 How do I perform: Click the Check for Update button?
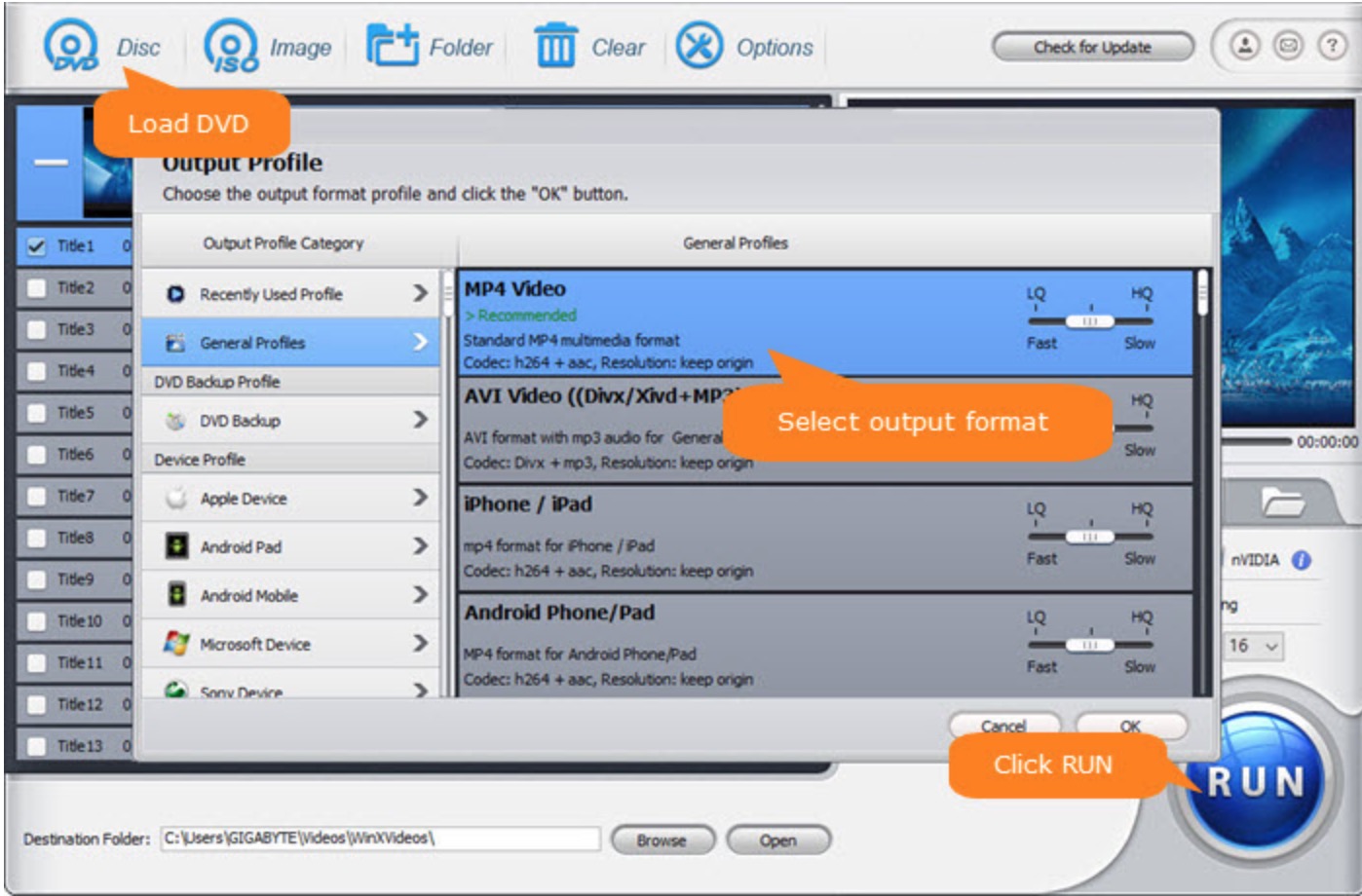(1092, 47)
